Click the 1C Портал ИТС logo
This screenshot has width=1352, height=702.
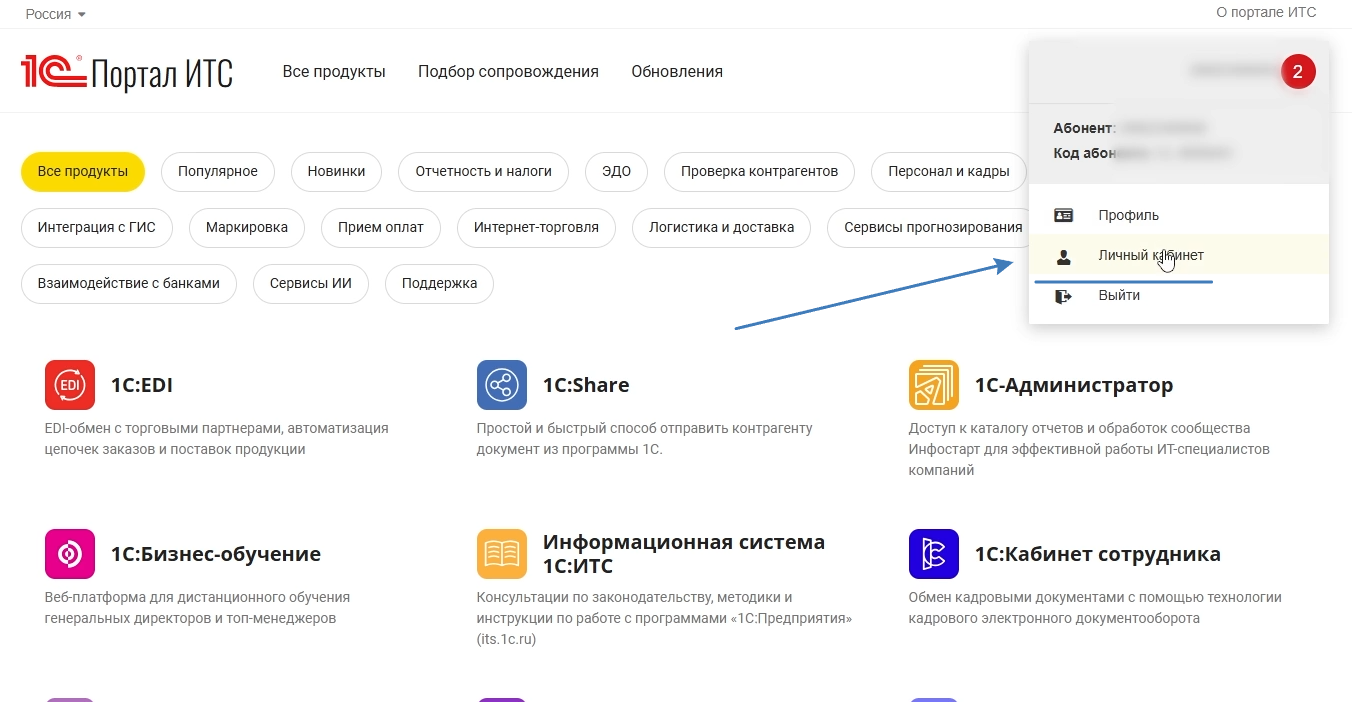127,72
